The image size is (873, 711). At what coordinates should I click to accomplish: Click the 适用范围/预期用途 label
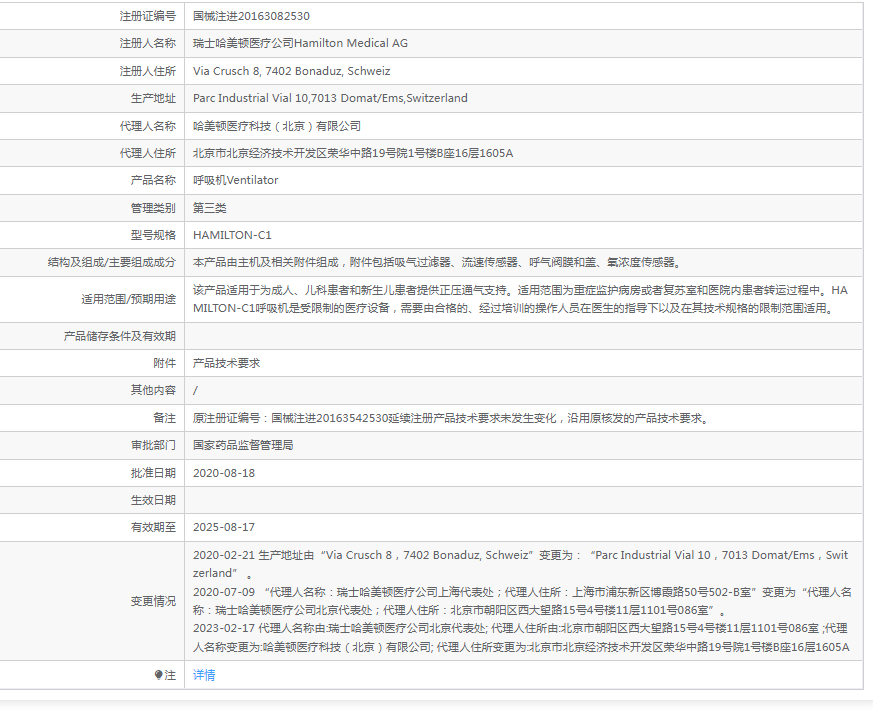pos(128,299)
